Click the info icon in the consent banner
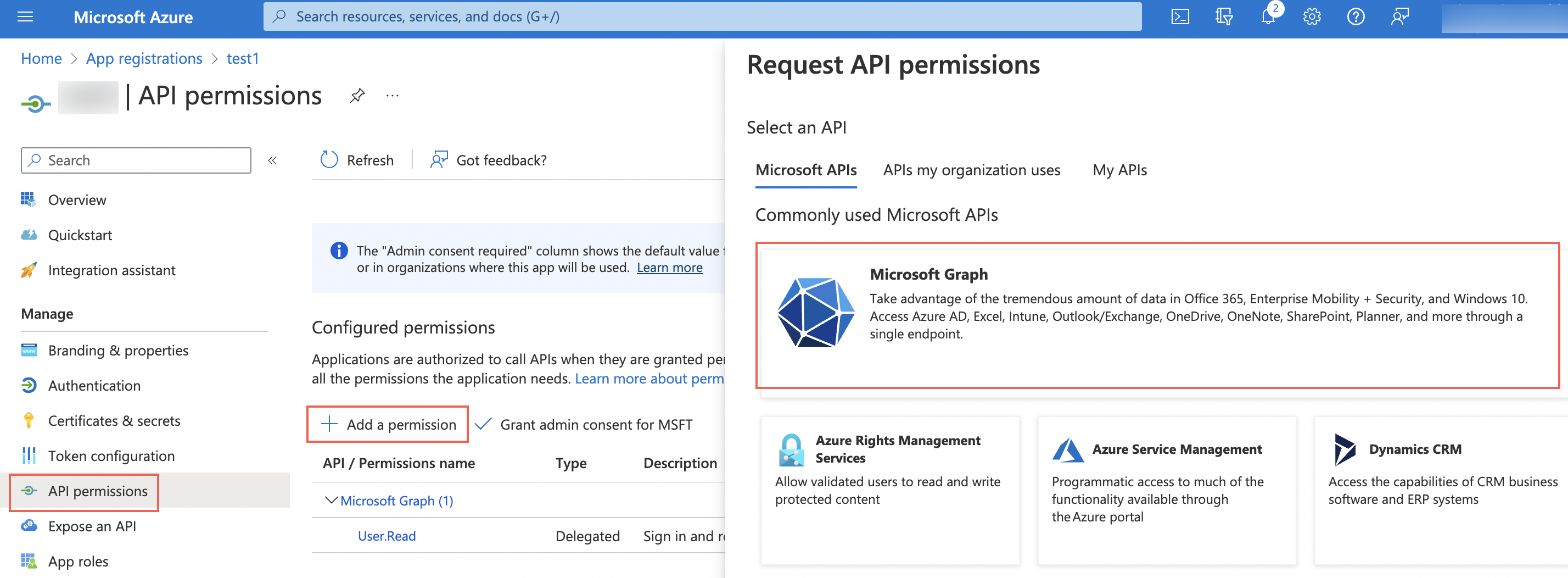 [339, 251]
